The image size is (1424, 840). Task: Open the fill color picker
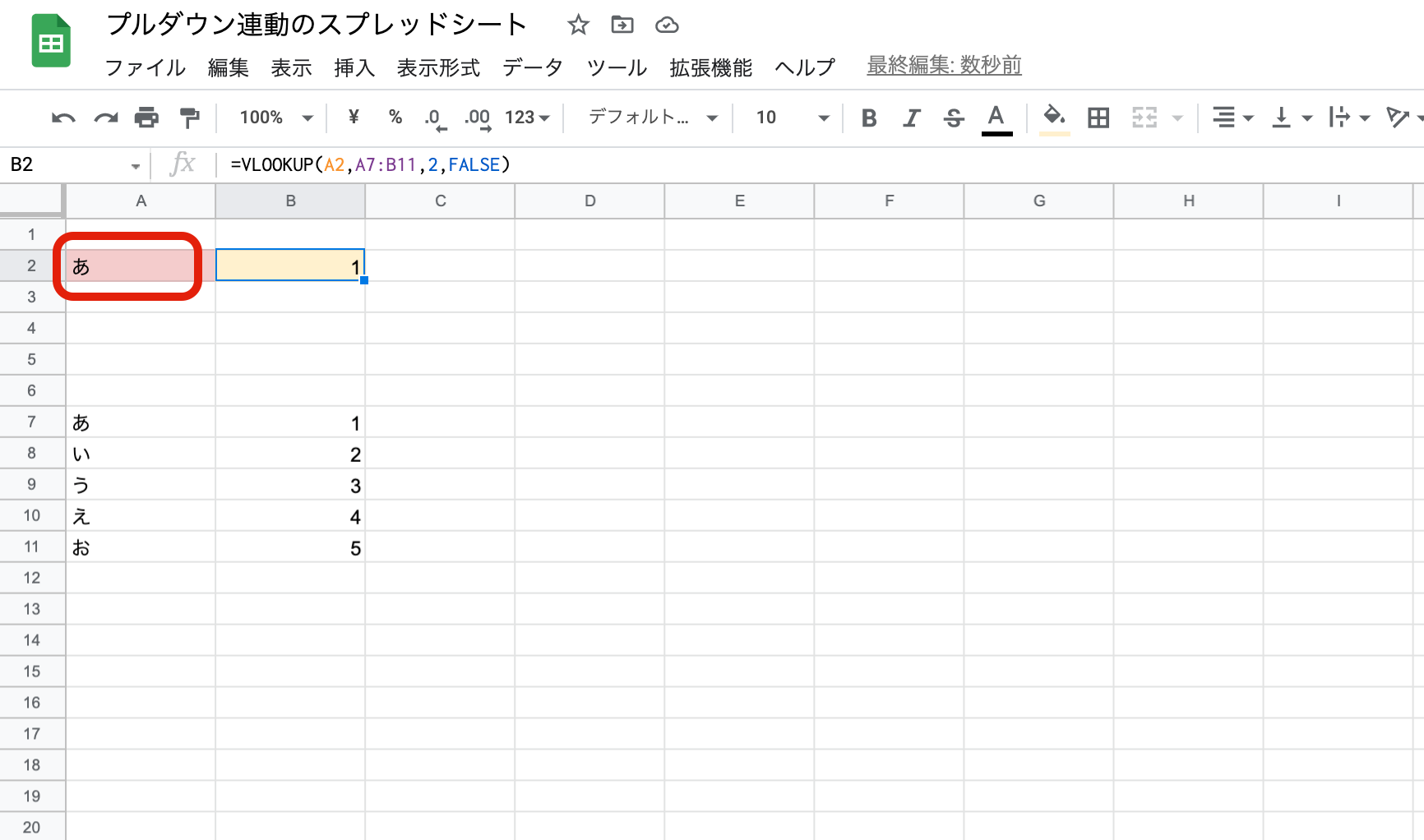point(1055,119)
